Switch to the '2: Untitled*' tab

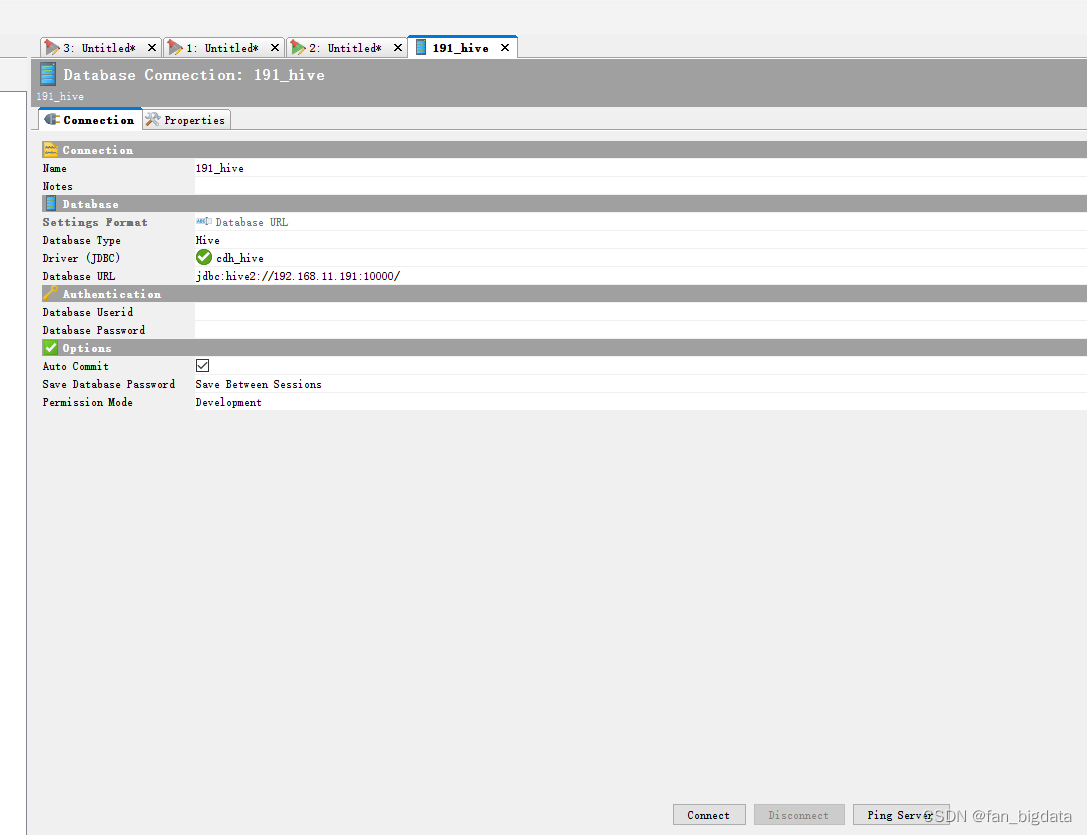(x=346, y=48)
